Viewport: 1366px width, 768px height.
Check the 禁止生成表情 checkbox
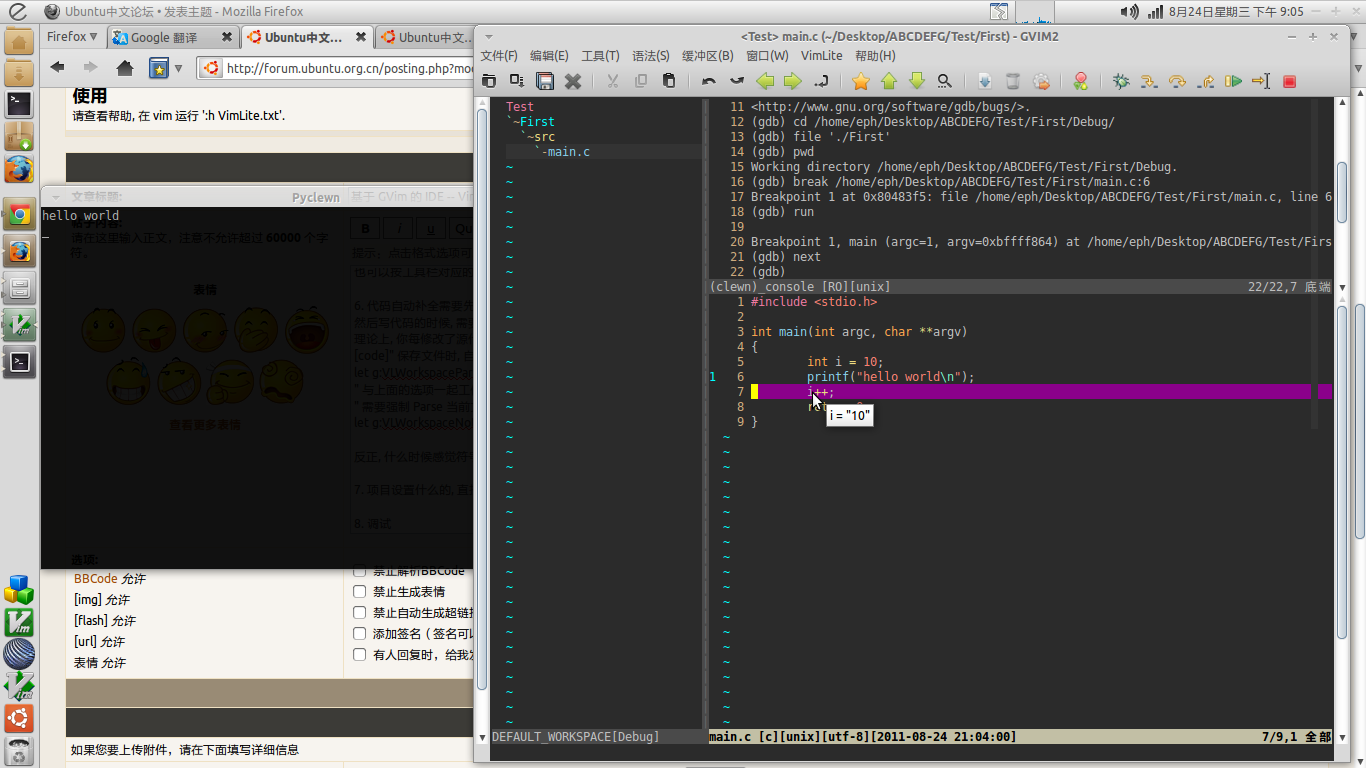[x=360, y=591]
